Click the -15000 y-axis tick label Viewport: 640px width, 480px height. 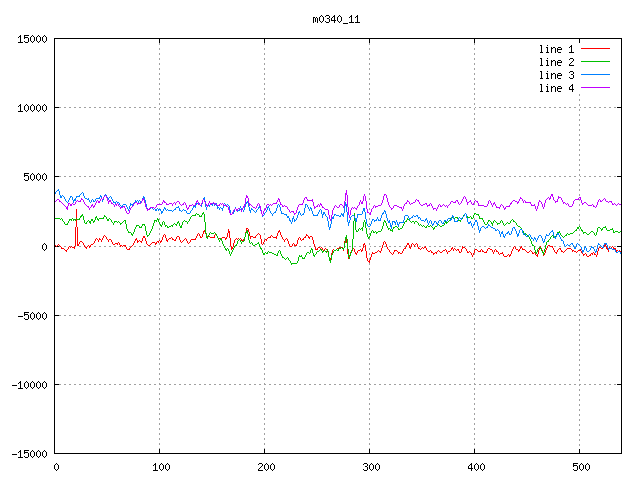(x=29, y=453)
